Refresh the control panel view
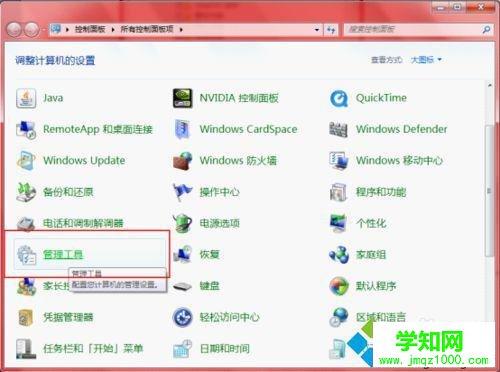The width and height of the screenshot is (500, 372). (x=331, y=30)
